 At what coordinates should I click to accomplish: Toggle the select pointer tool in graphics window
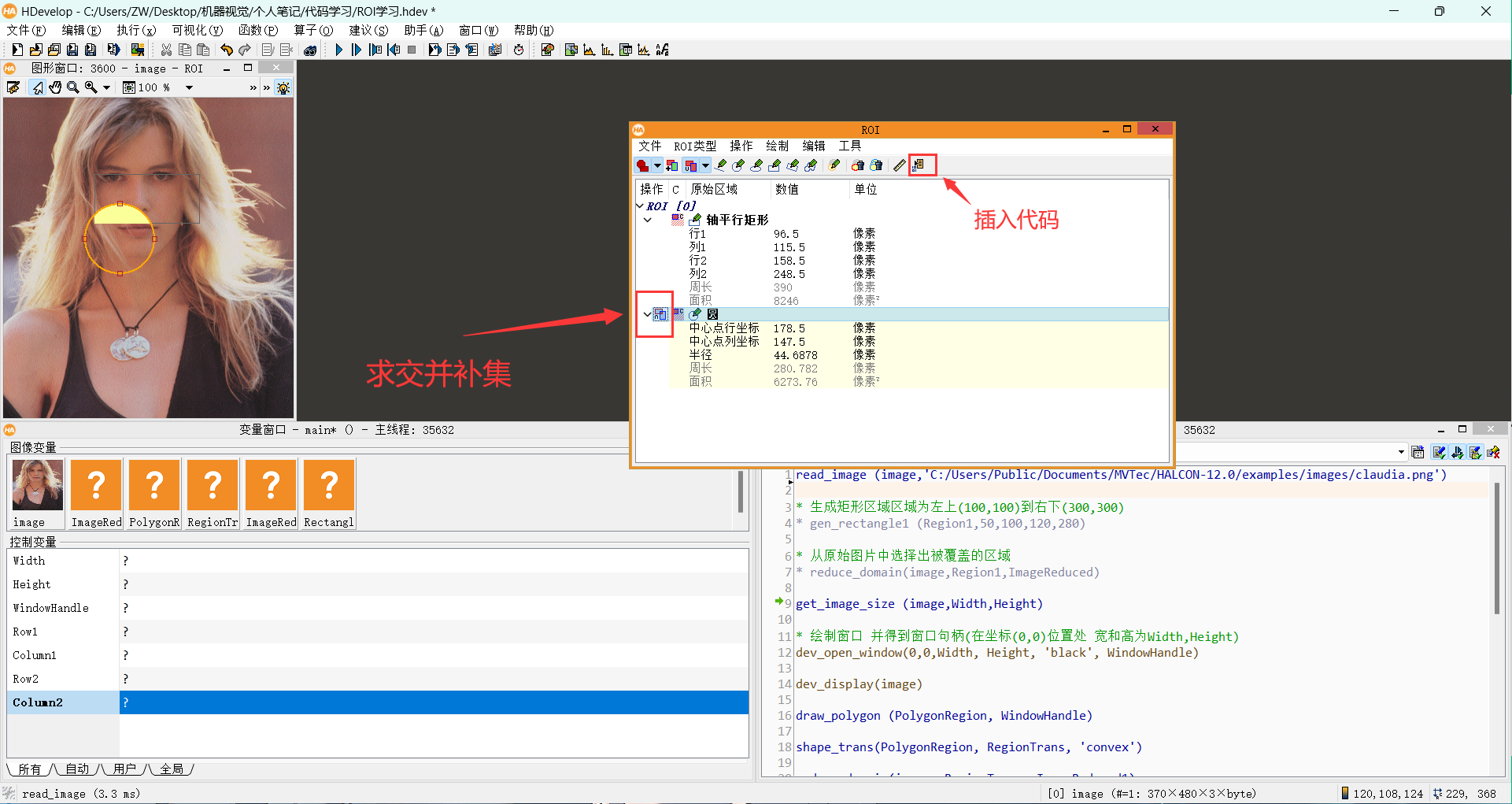37,87
